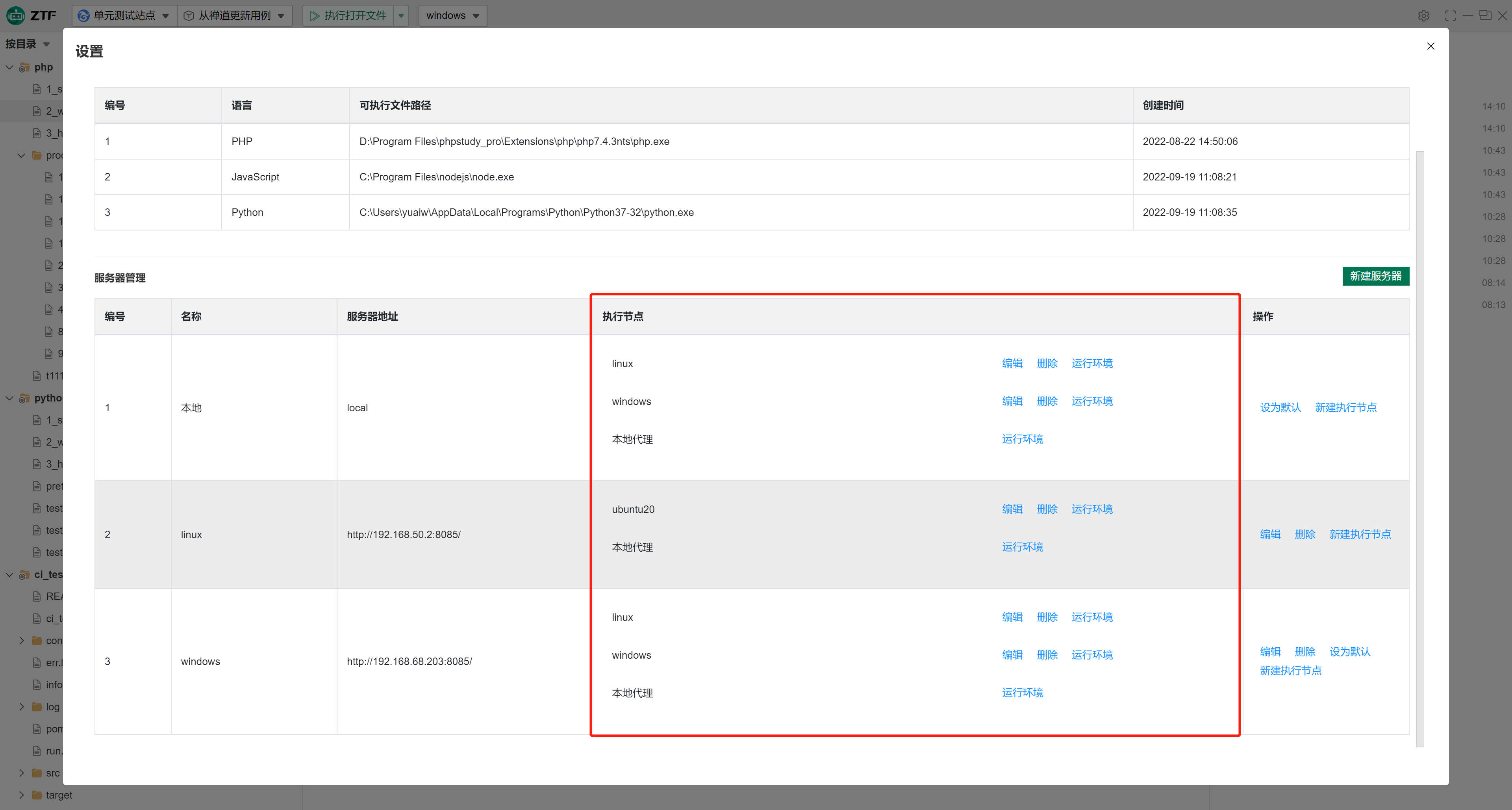The image size is (1512, 810).
Task: Click 新建服务器 button
Action: point(1375,276)
